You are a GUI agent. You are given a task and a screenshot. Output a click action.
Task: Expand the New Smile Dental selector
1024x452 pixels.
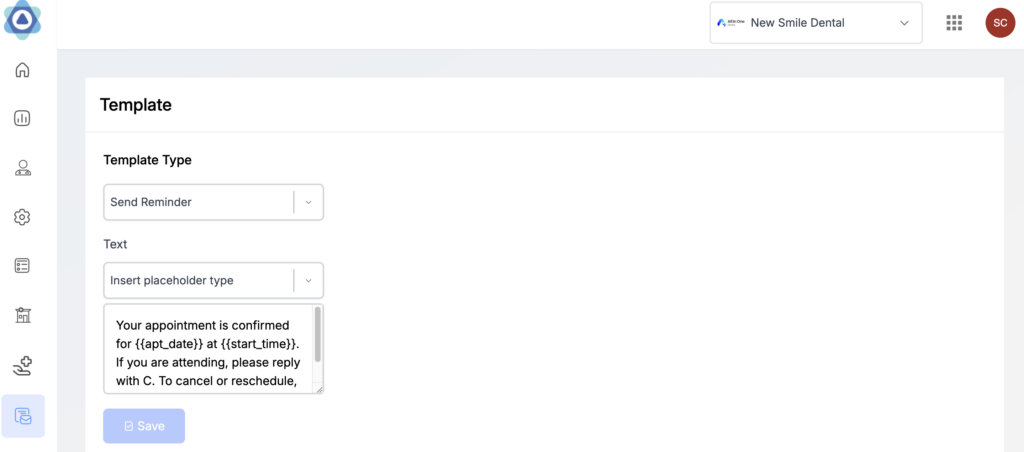(815, 23)
